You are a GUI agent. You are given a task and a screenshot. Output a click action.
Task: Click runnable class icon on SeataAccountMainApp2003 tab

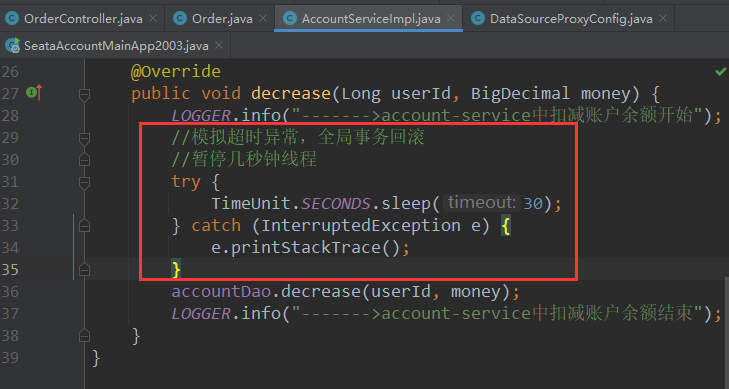click(13, 46)
